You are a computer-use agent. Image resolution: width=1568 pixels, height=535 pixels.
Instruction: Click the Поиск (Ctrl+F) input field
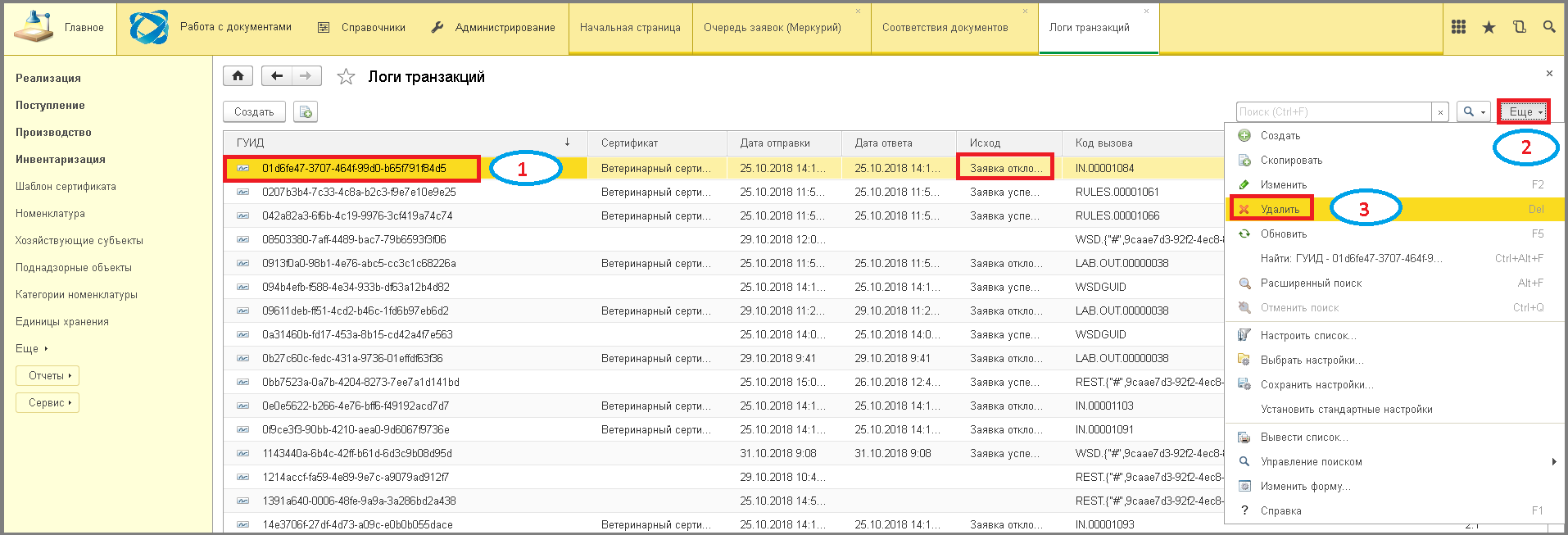point(1334,112)
